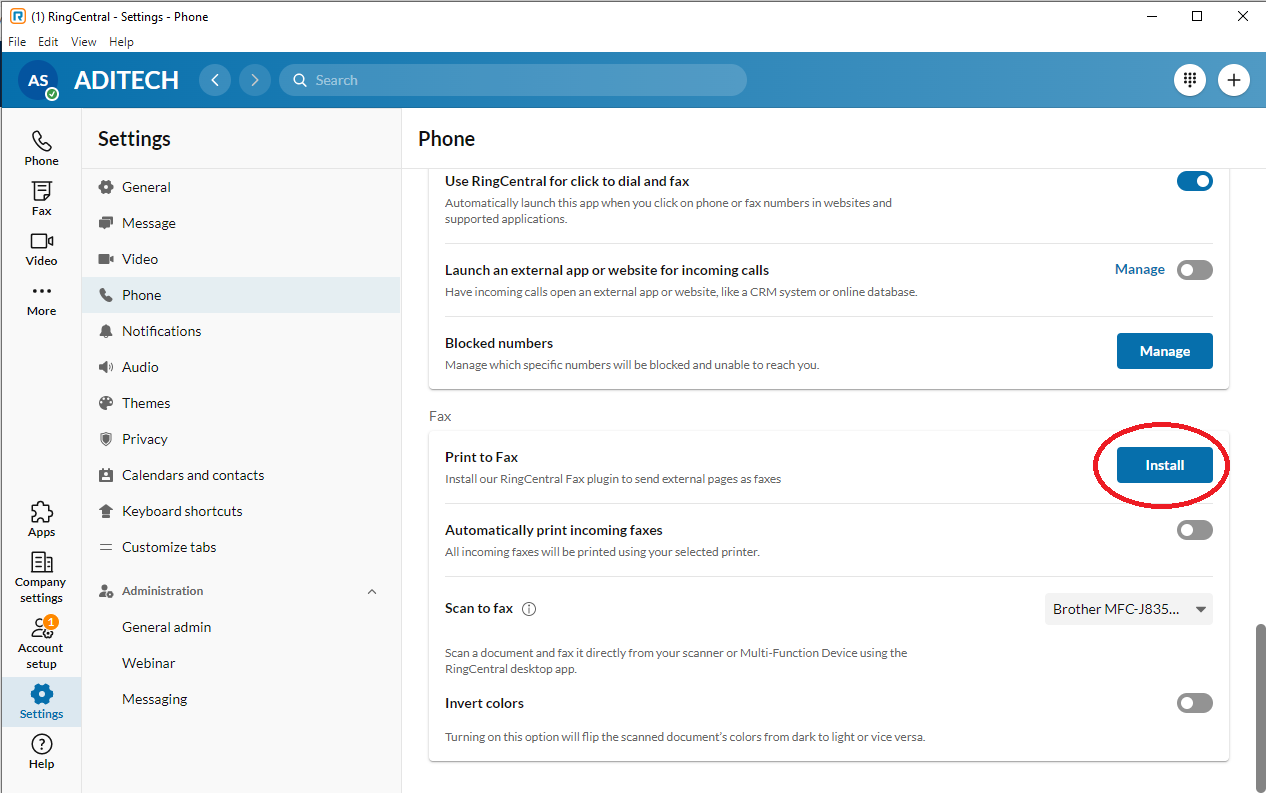Open Account setup in the left rail
The image size is (1266, 793).
click(x=41, y=643)
